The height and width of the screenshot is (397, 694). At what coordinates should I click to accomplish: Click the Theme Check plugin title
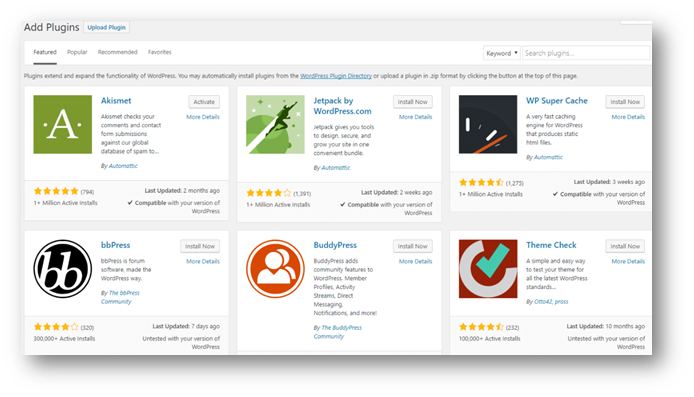pos(551,245)
